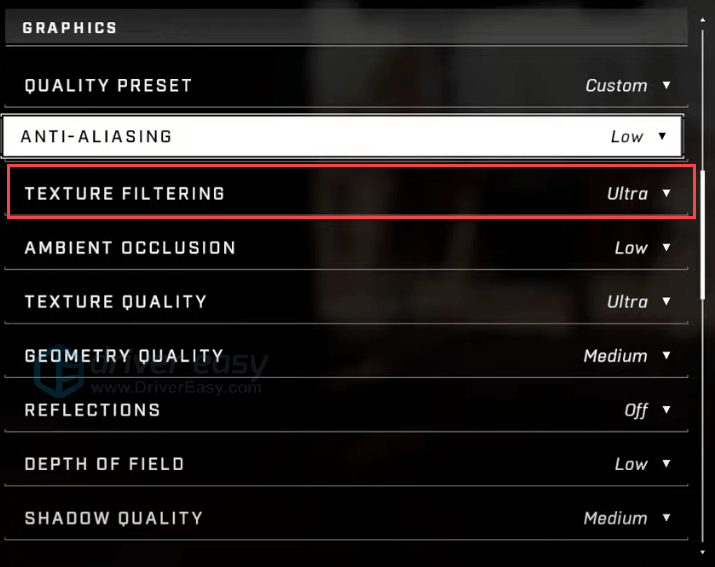The height and width of the screenshot is (567, 715).
Task: Click the Ambient Occlusion dropdown arrow
Action: pos(666,247)
